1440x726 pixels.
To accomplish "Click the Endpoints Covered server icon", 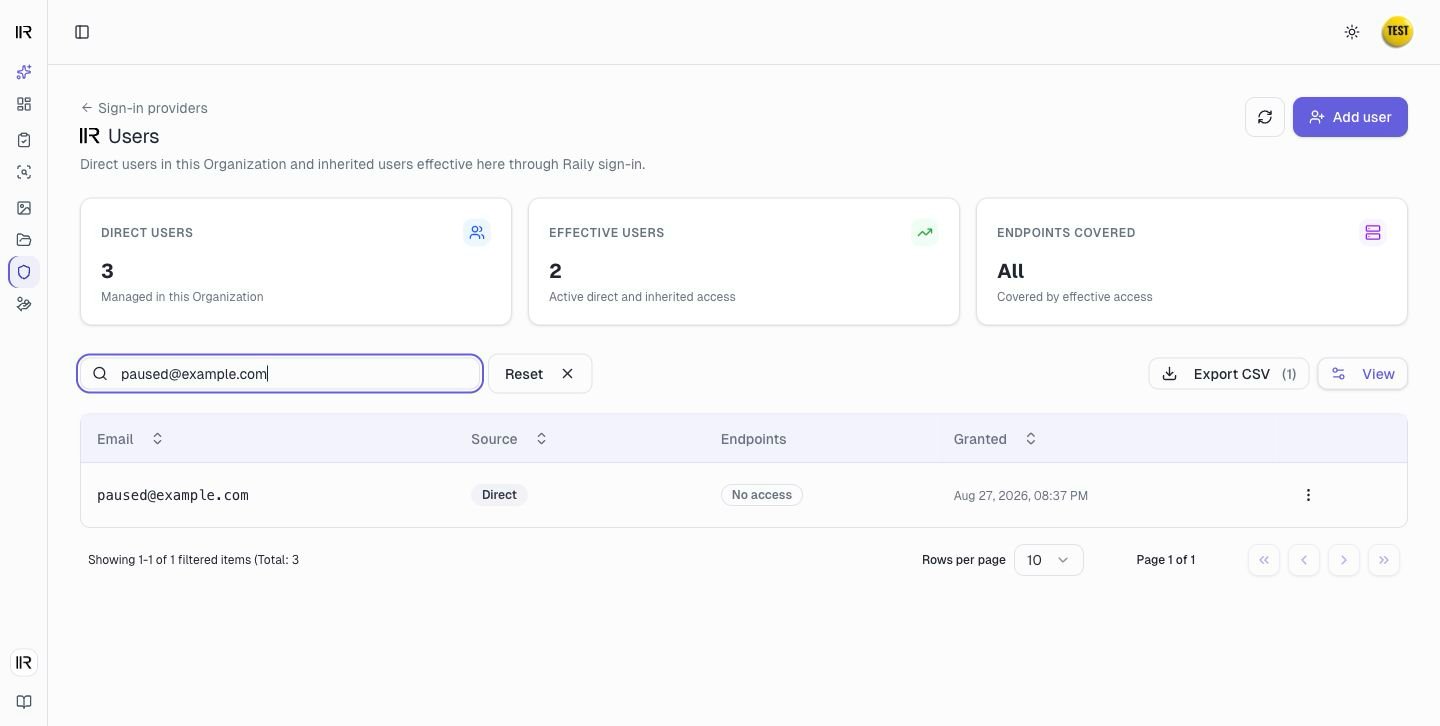I will coord(1373,233).
